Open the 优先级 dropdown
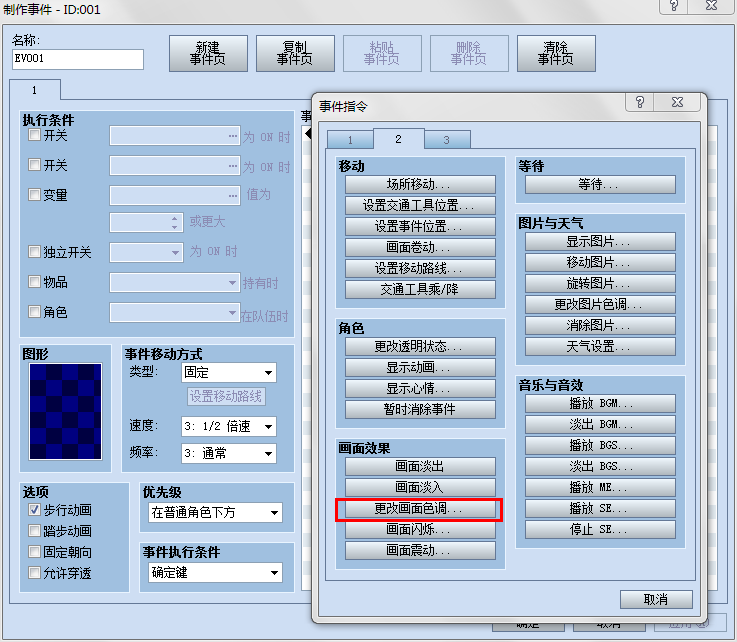 215,513
